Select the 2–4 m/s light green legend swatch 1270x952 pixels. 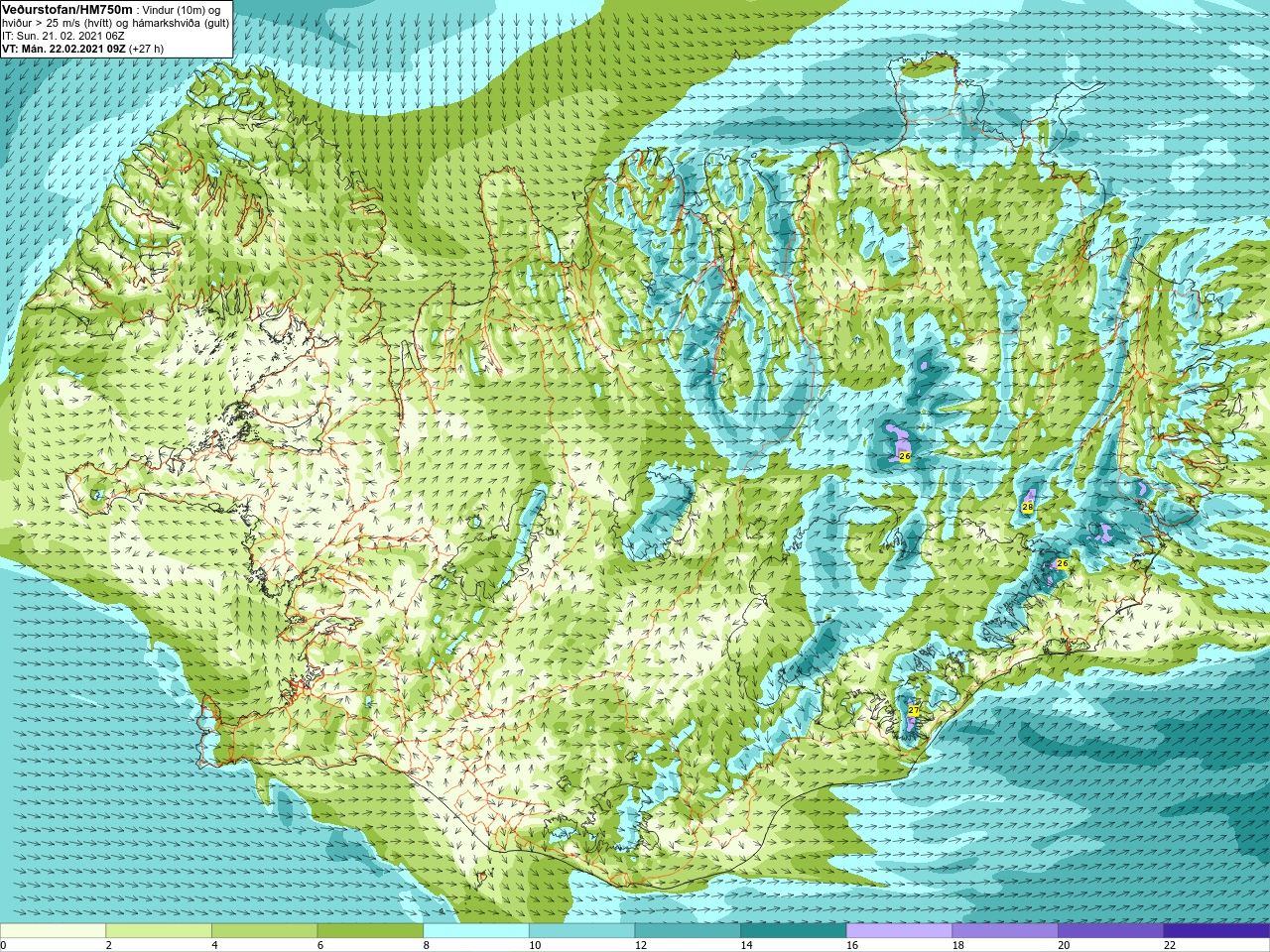(x=159, y=931)
